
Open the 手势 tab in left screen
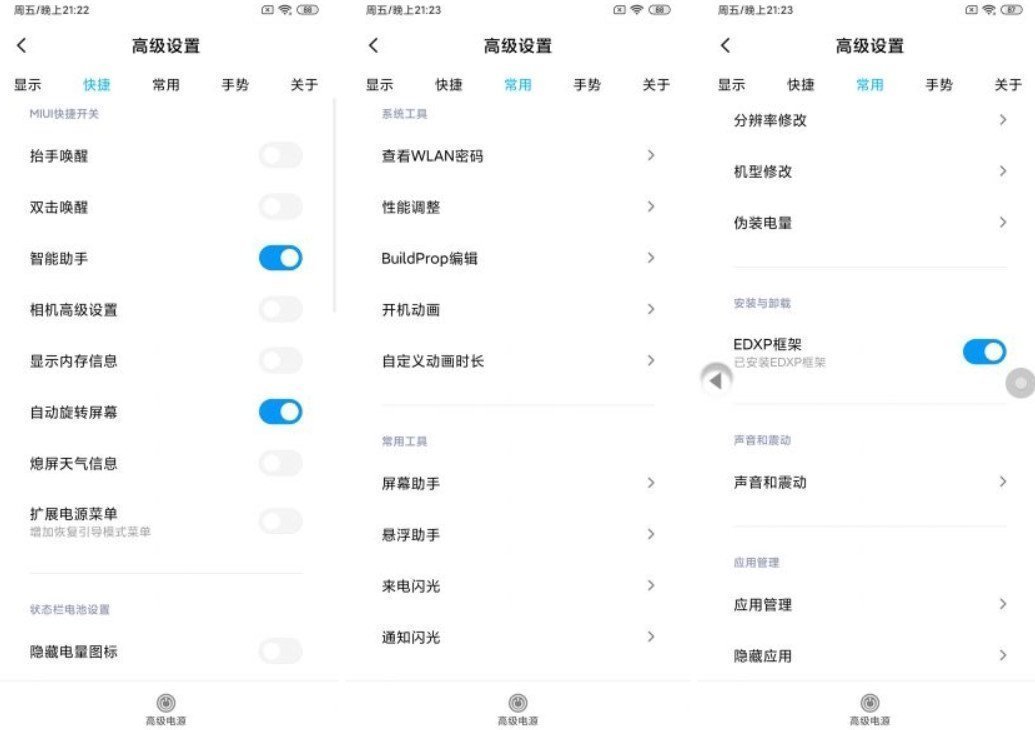point(235,84)
